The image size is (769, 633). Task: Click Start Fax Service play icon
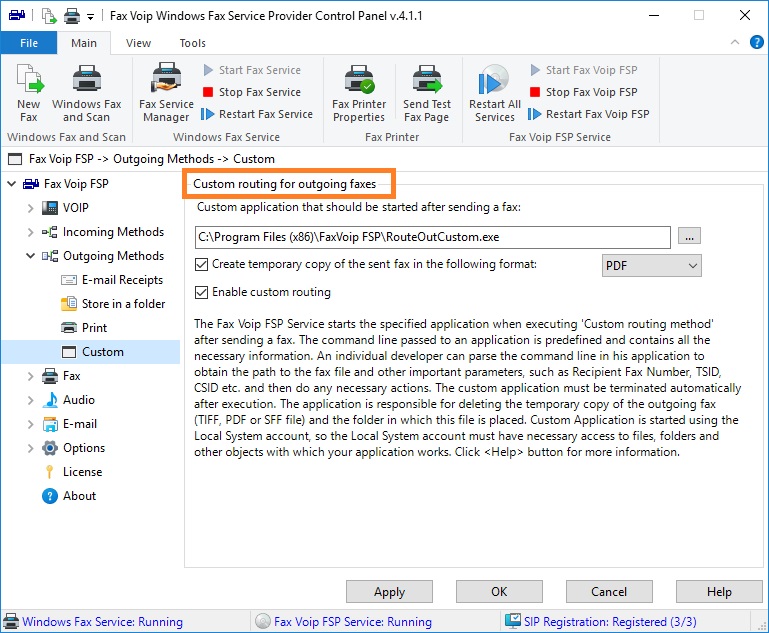point(208,70)
